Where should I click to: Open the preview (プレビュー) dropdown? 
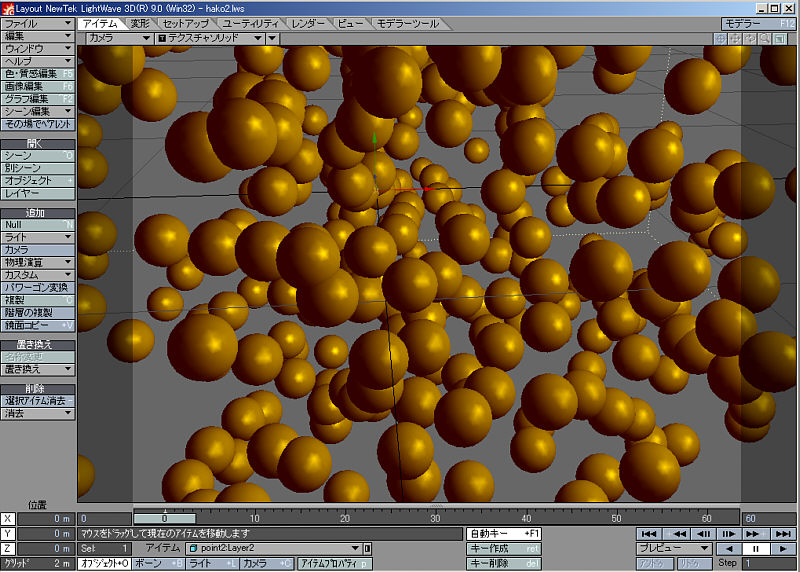pos(673,549)
